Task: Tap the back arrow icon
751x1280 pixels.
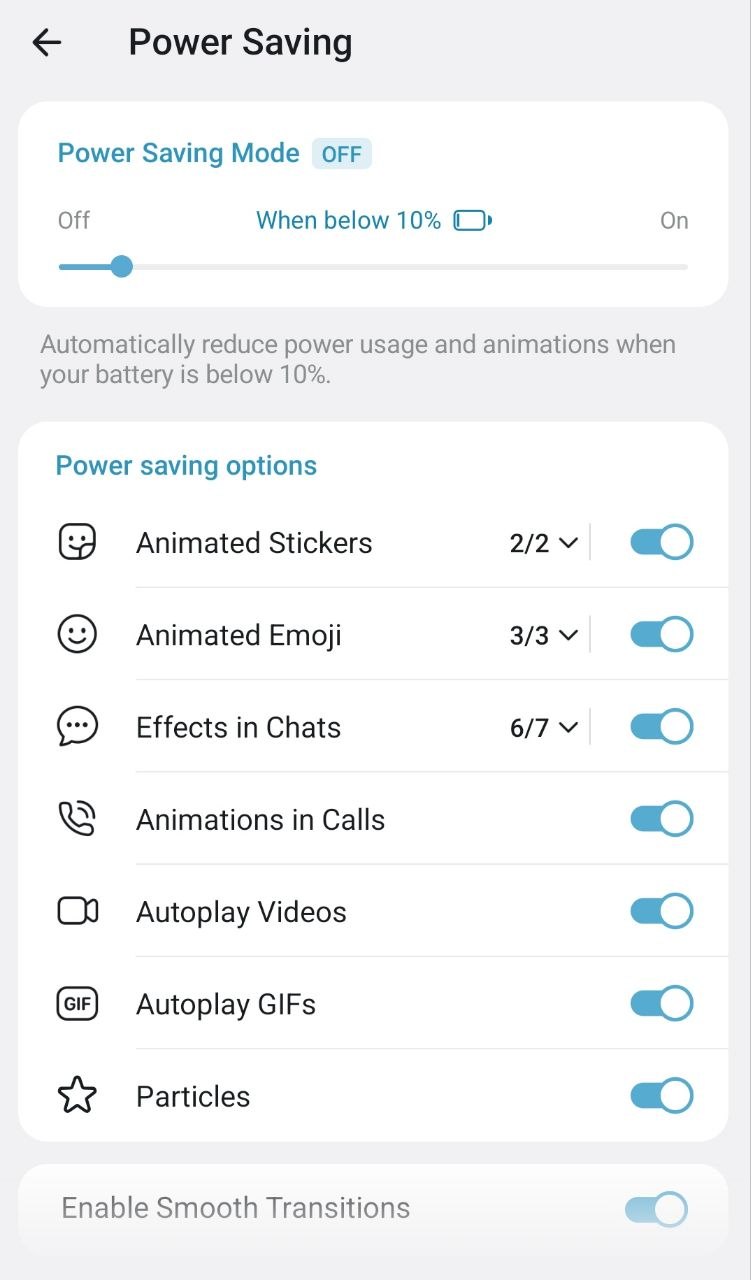Action: point(47,42)
